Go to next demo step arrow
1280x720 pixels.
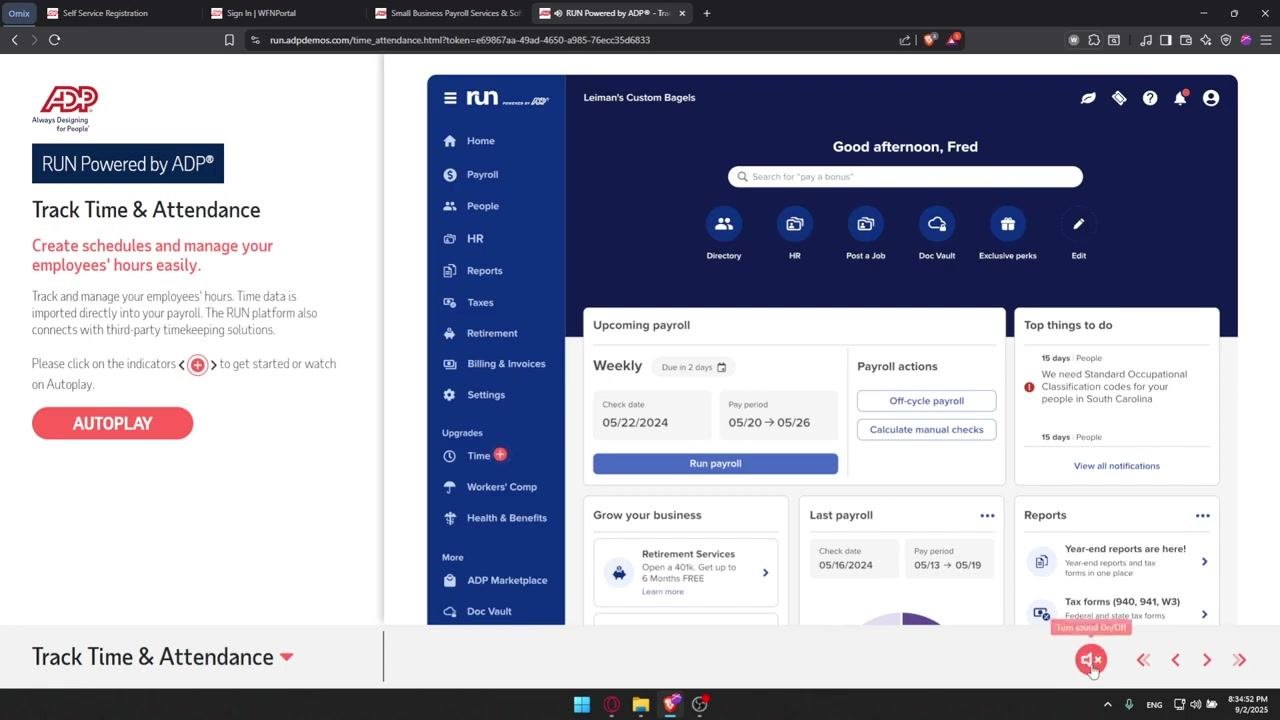click(x=1207, y=660)
